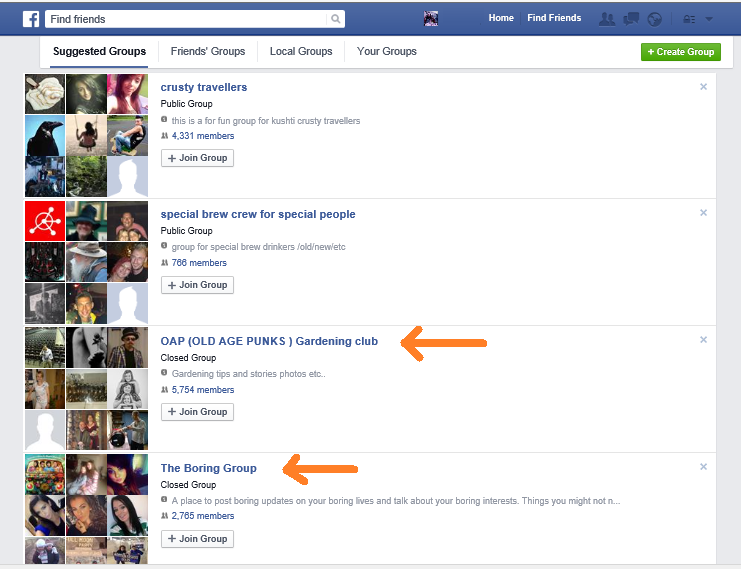Click the search magnifier icon
The width and height of the screenshot is (741, 569).
(x=336, y=19)
